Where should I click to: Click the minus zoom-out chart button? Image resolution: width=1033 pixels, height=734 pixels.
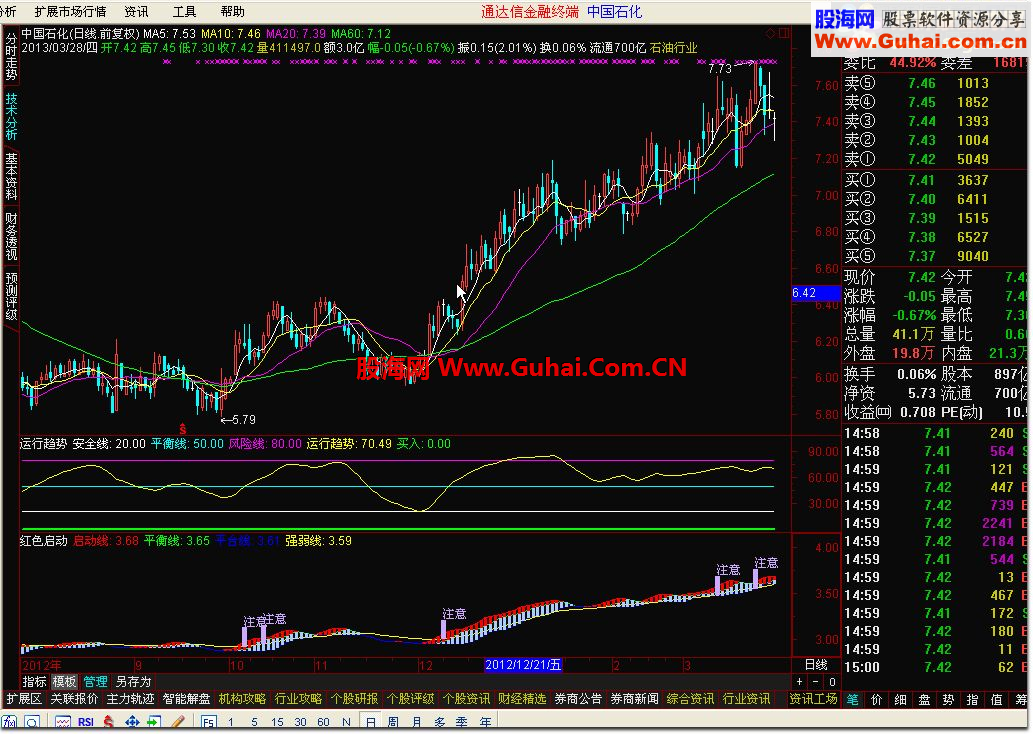point(816,682)
